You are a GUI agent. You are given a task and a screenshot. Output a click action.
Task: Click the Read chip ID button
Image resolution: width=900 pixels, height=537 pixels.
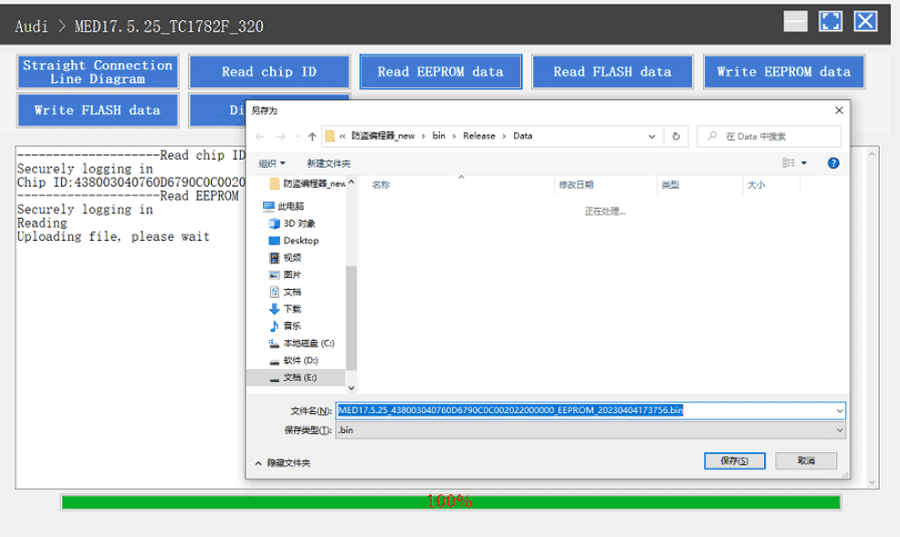269,72
